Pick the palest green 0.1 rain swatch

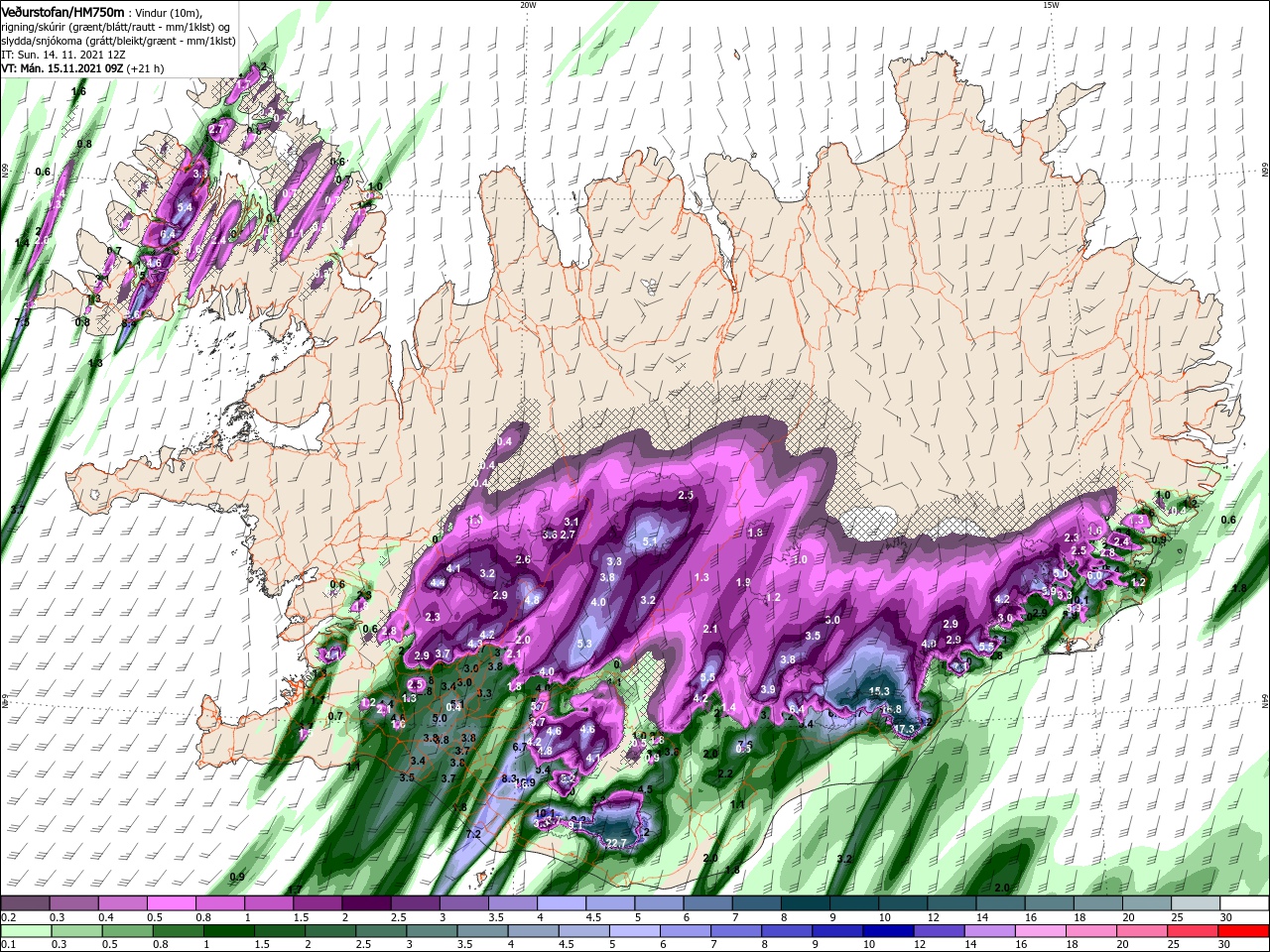click(x=25, y=931)
